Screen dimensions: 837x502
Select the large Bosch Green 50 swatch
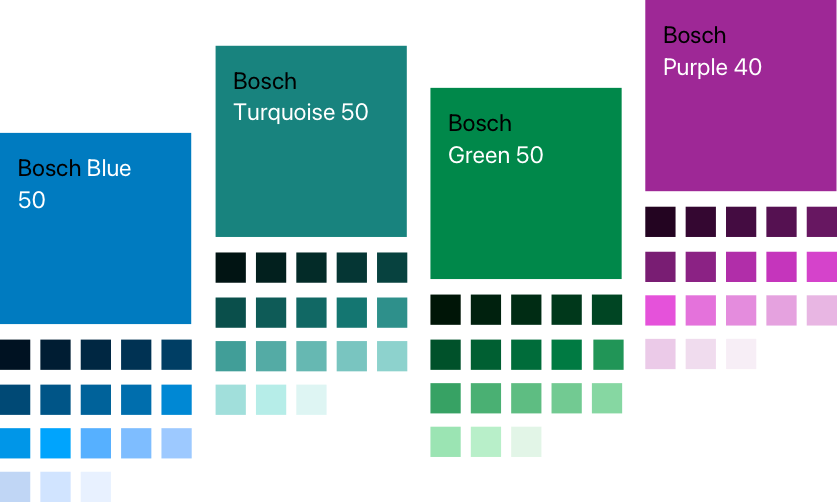526,183
